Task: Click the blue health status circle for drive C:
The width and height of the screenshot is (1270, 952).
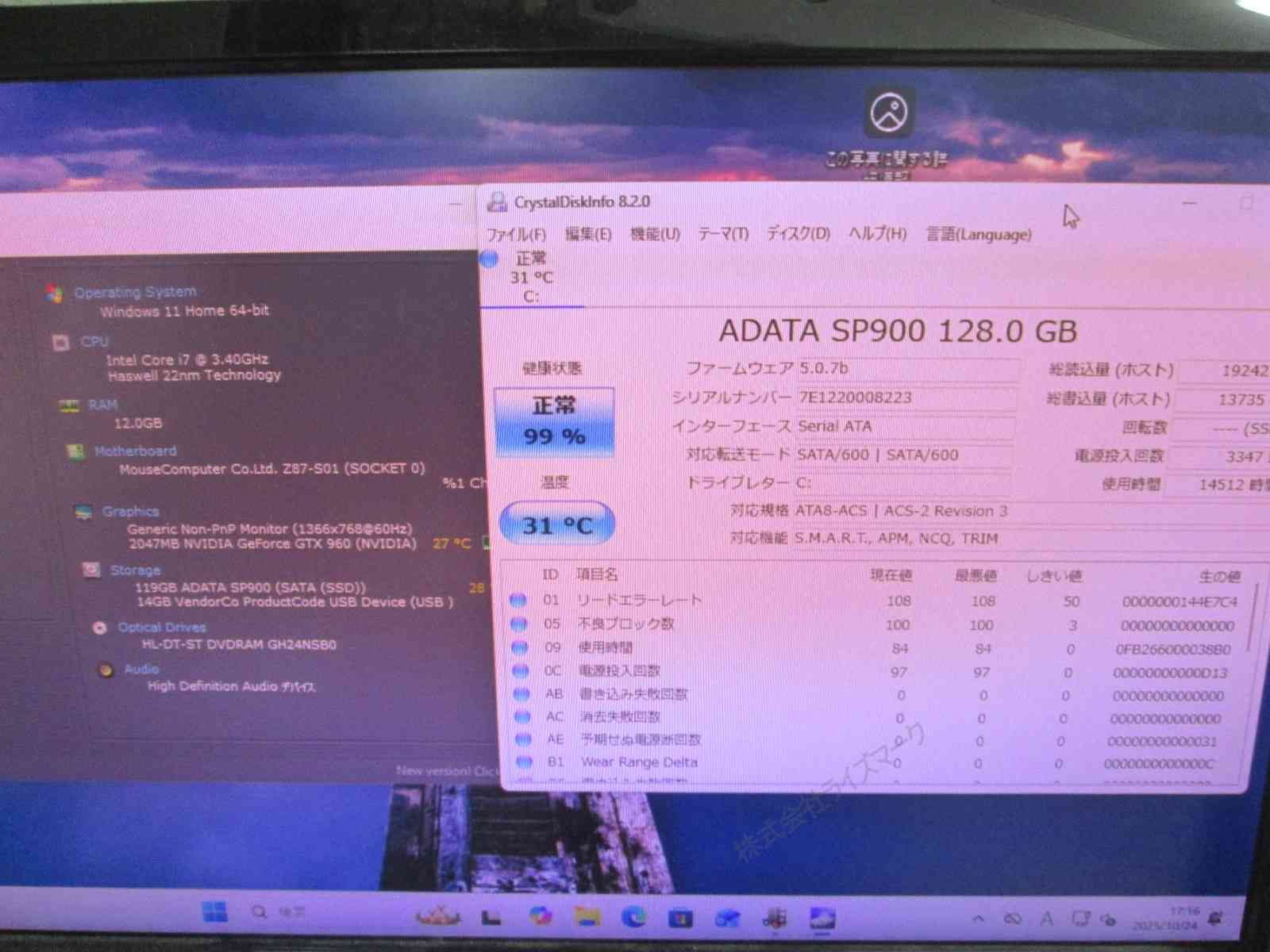Action: tap(489, 259)
